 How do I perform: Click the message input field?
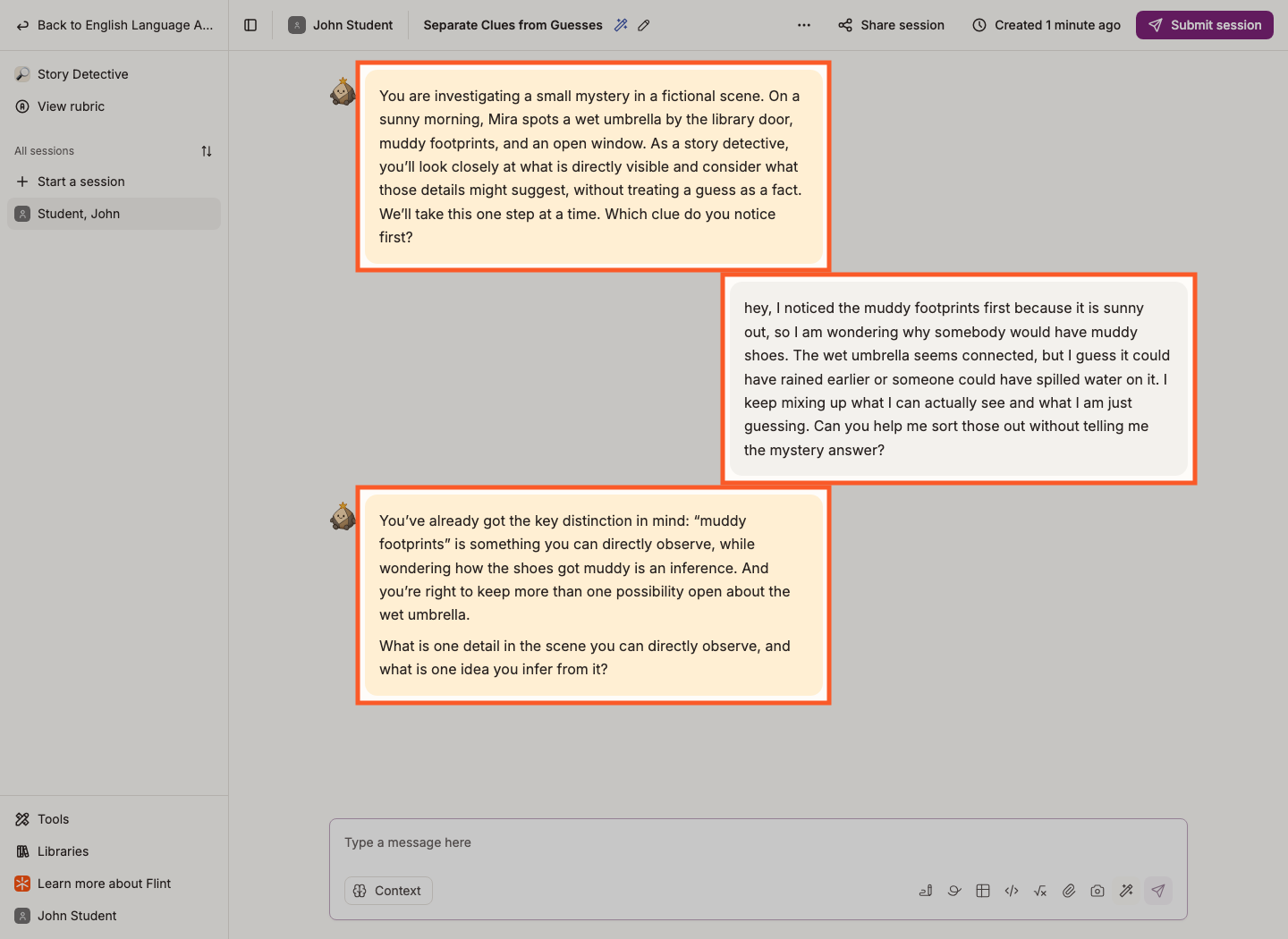758,842
